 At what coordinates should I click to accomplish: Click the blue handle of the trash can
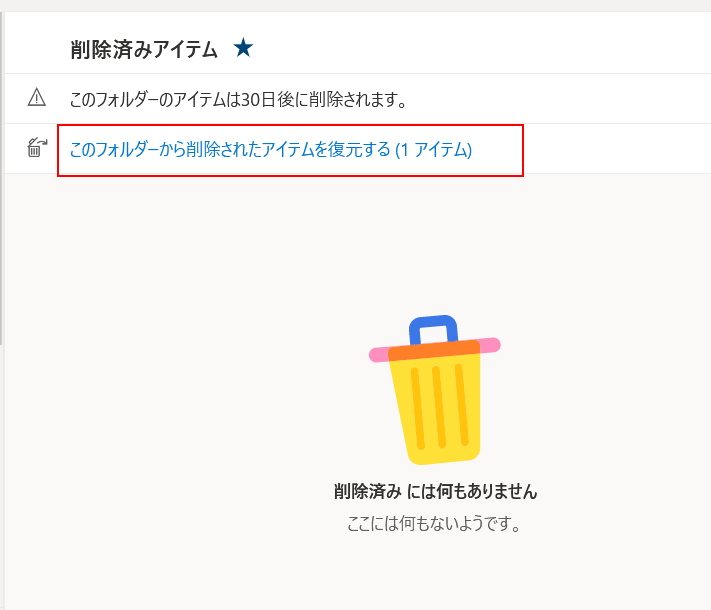tap(433, 327)
